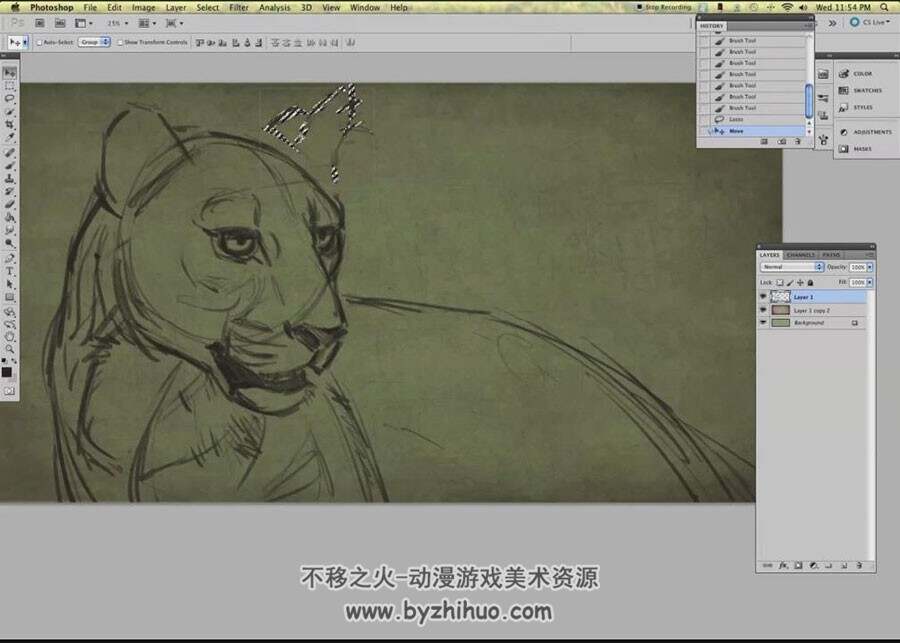Click the Stop Recording menu item

(664, 7)
